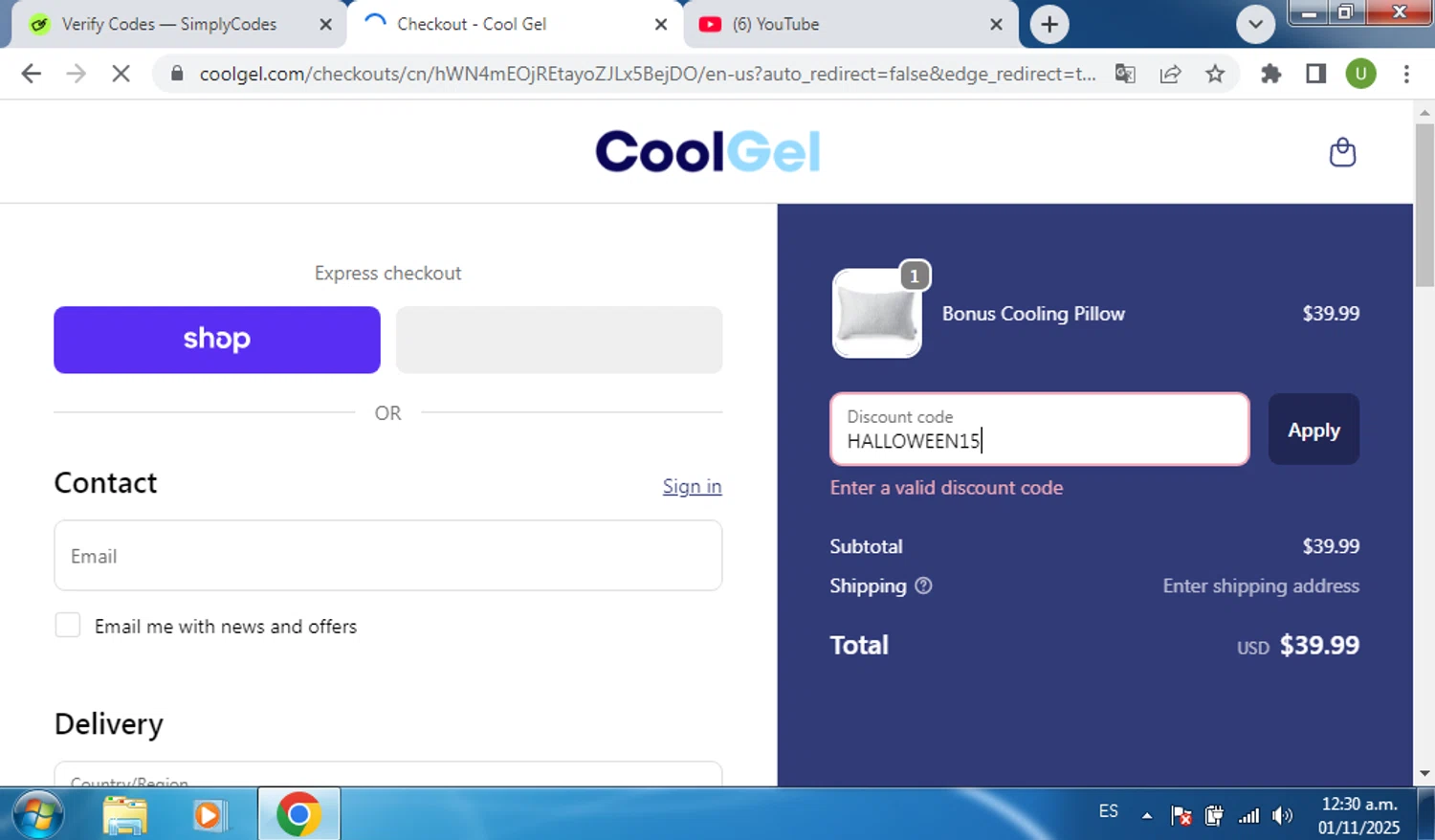This screenshot has width=1435, height=840.
Task: Click the page scrollbar down arrow
Action: tap(1424, 773)
